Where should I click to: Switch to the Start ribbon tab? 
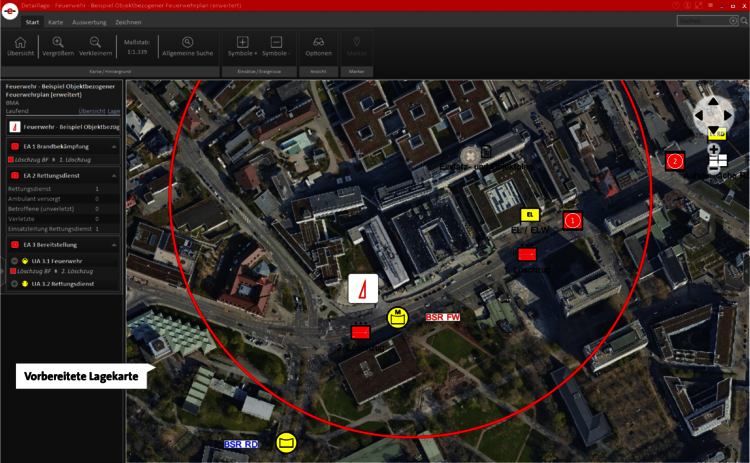pyautogui.click(x=33, y=22)
